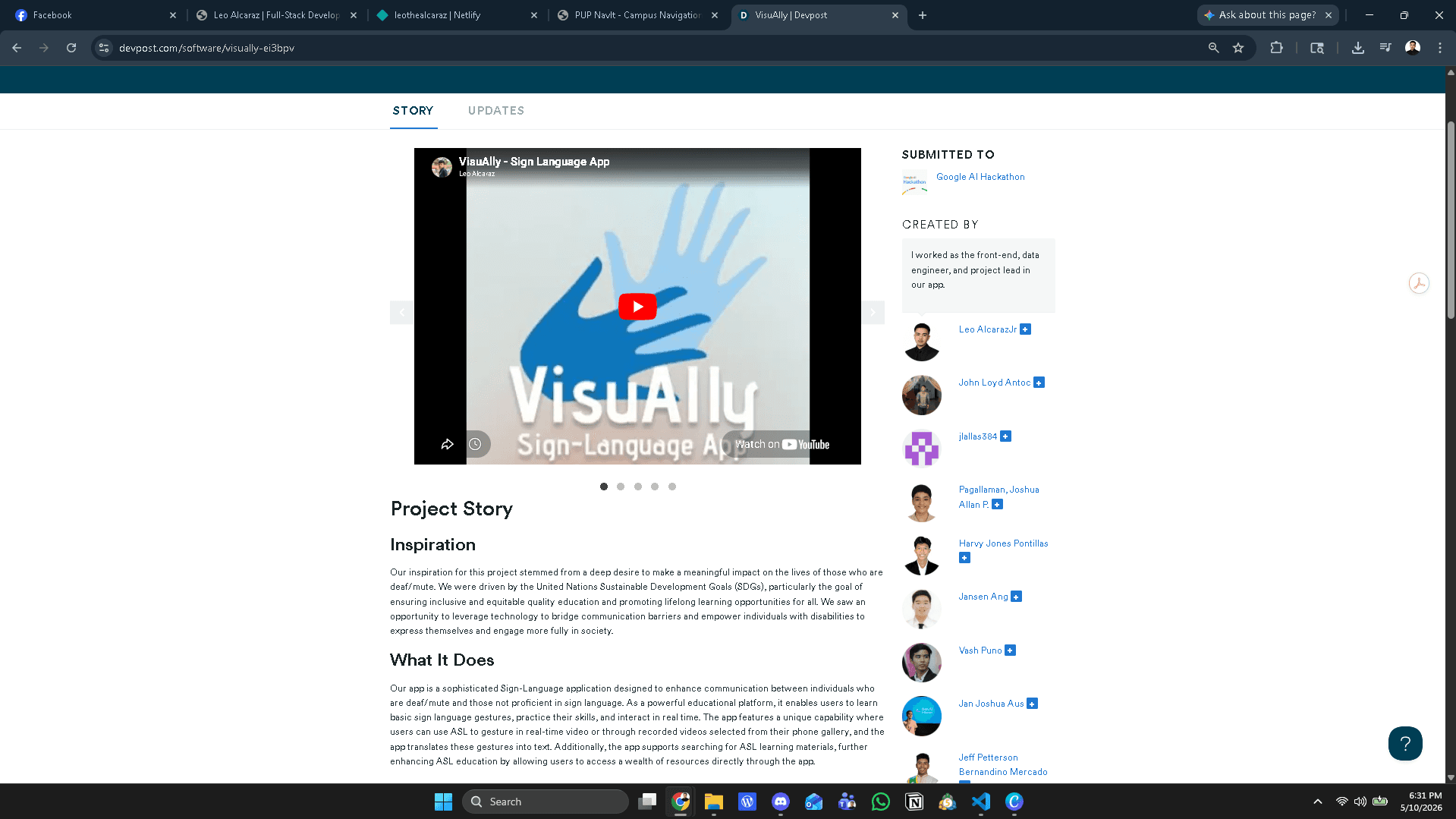Reload the current page
The image size is (1456, 819).
click(71, 48)
